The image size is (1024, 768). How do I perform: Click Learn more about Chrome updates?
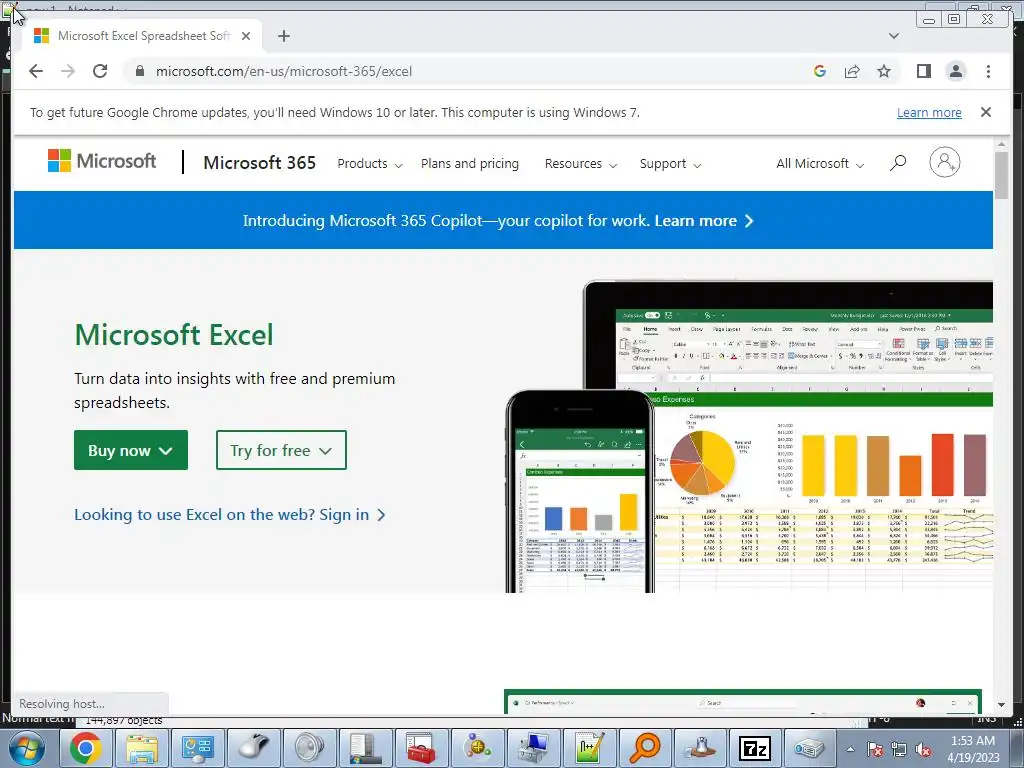929,112
